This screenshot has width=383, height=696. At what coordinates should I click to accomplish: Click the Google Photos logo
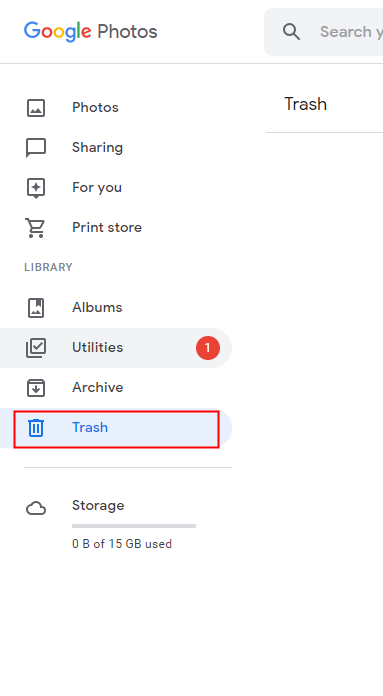coord(91,32)
